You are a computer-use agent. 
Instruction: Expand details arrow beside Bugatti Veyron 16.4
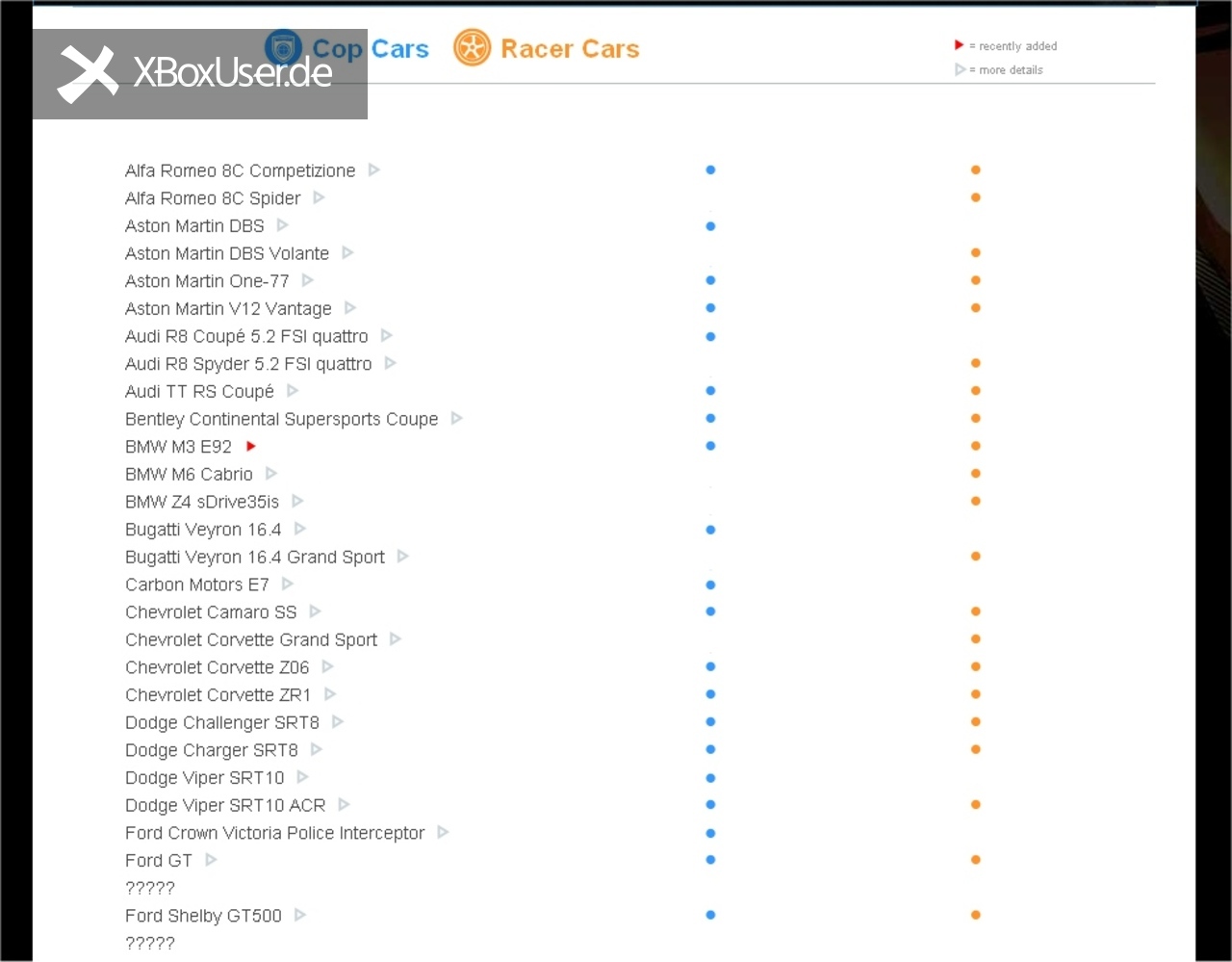click(299, 529)
